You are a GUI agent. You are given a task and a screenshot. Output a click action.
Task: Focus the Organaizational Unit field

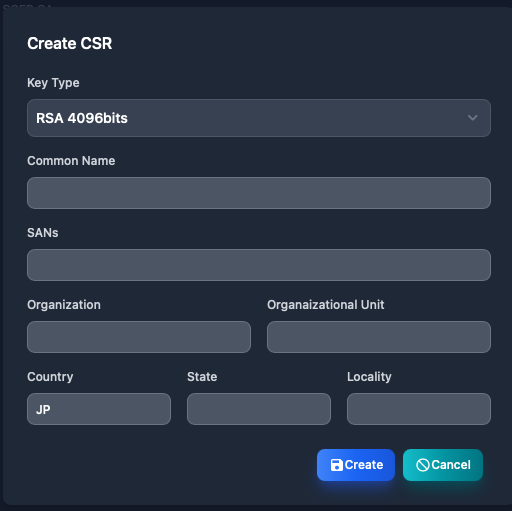point(379,337)
